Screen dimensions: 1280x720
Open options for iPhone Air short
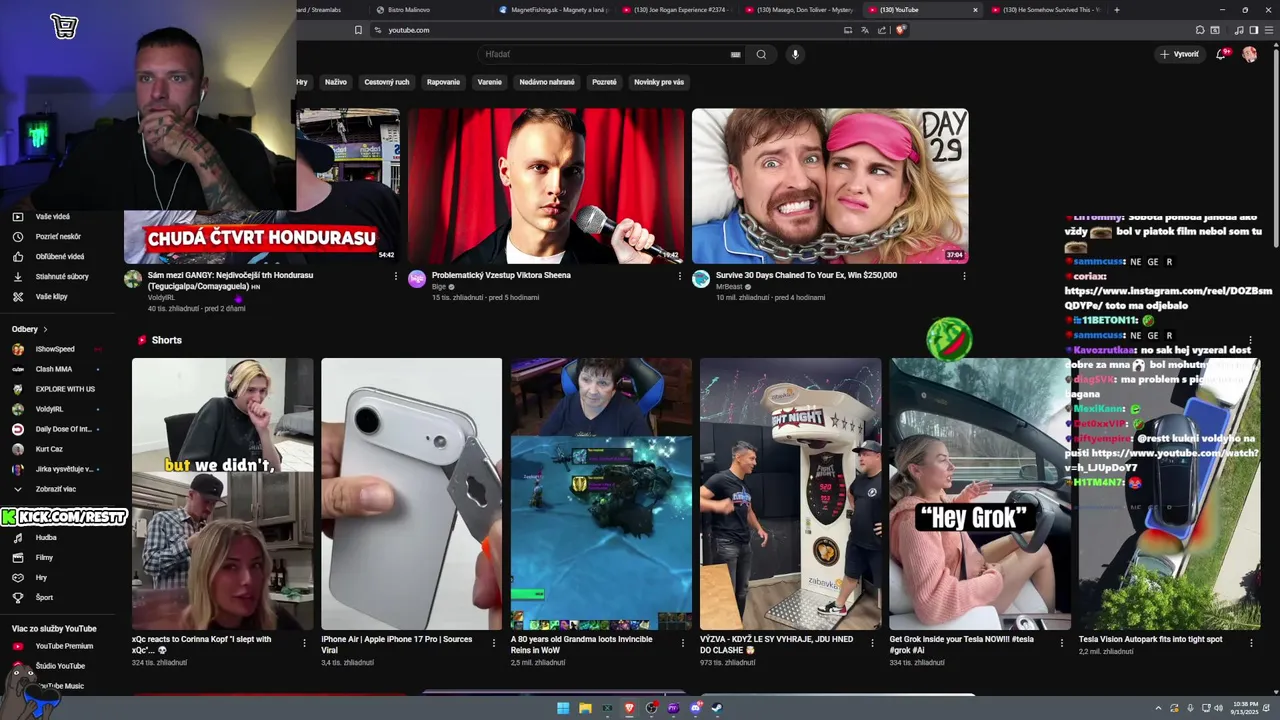click(x=494, y=643)
